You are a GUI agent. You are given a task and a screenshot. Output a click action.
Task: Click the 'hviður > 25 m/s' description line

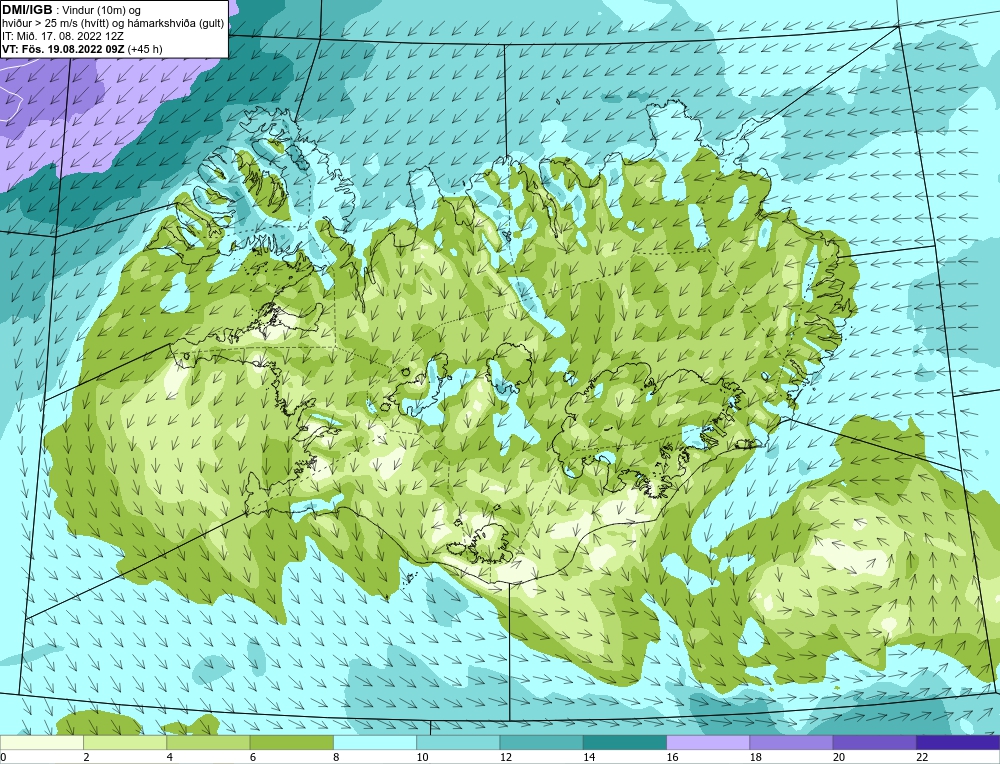point(112,24)
